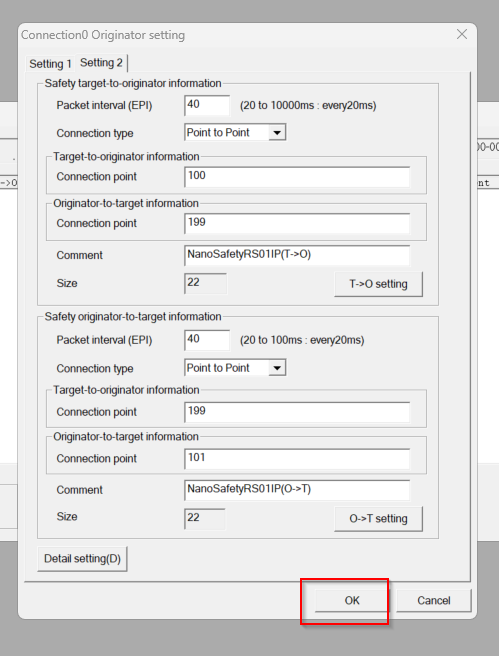
Task: Click the lower read-only Size field showing 22
Action: click(x=205, y=519)
